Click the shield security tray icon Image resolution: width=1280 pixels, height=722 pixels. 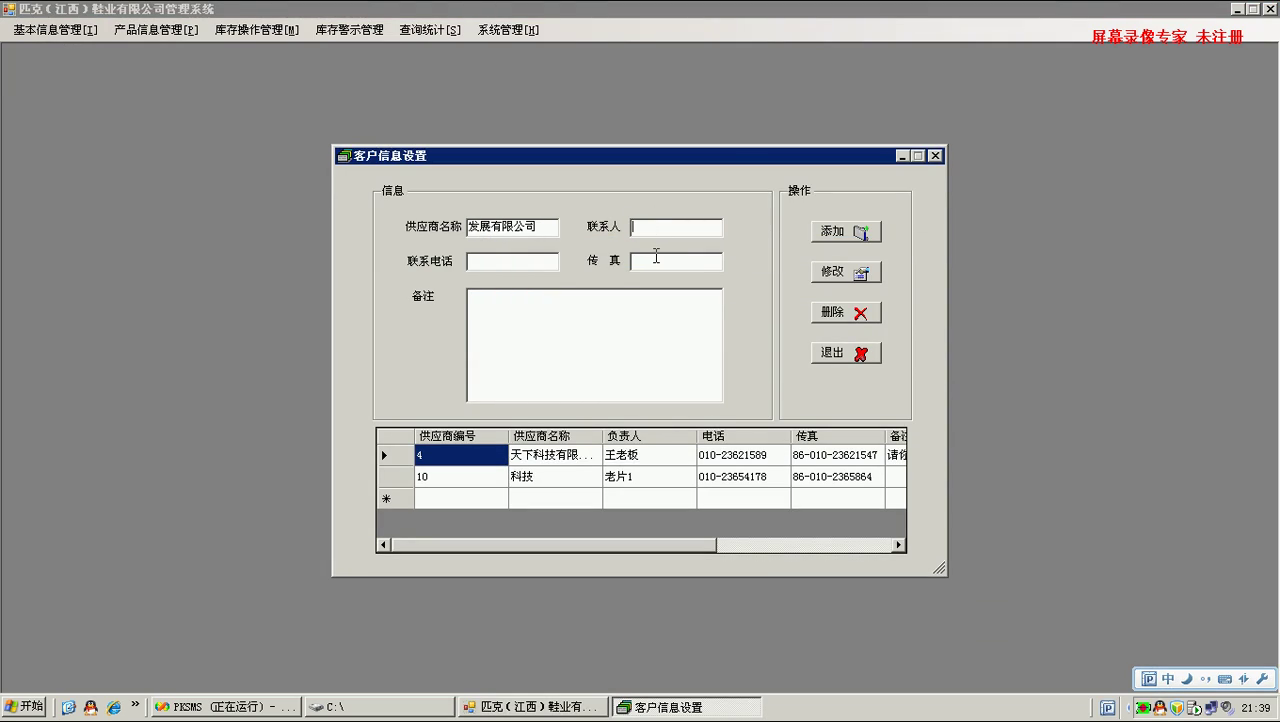(1178, 708)
